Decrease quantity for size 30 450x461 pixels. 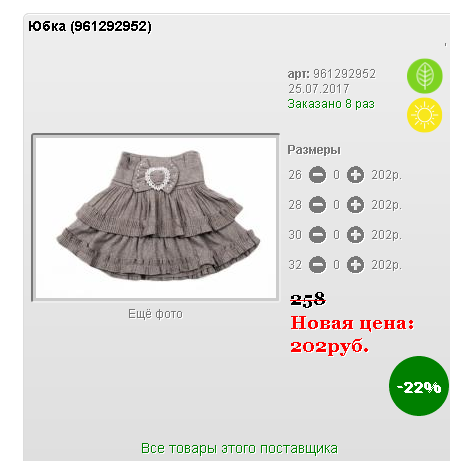point(317,235)
